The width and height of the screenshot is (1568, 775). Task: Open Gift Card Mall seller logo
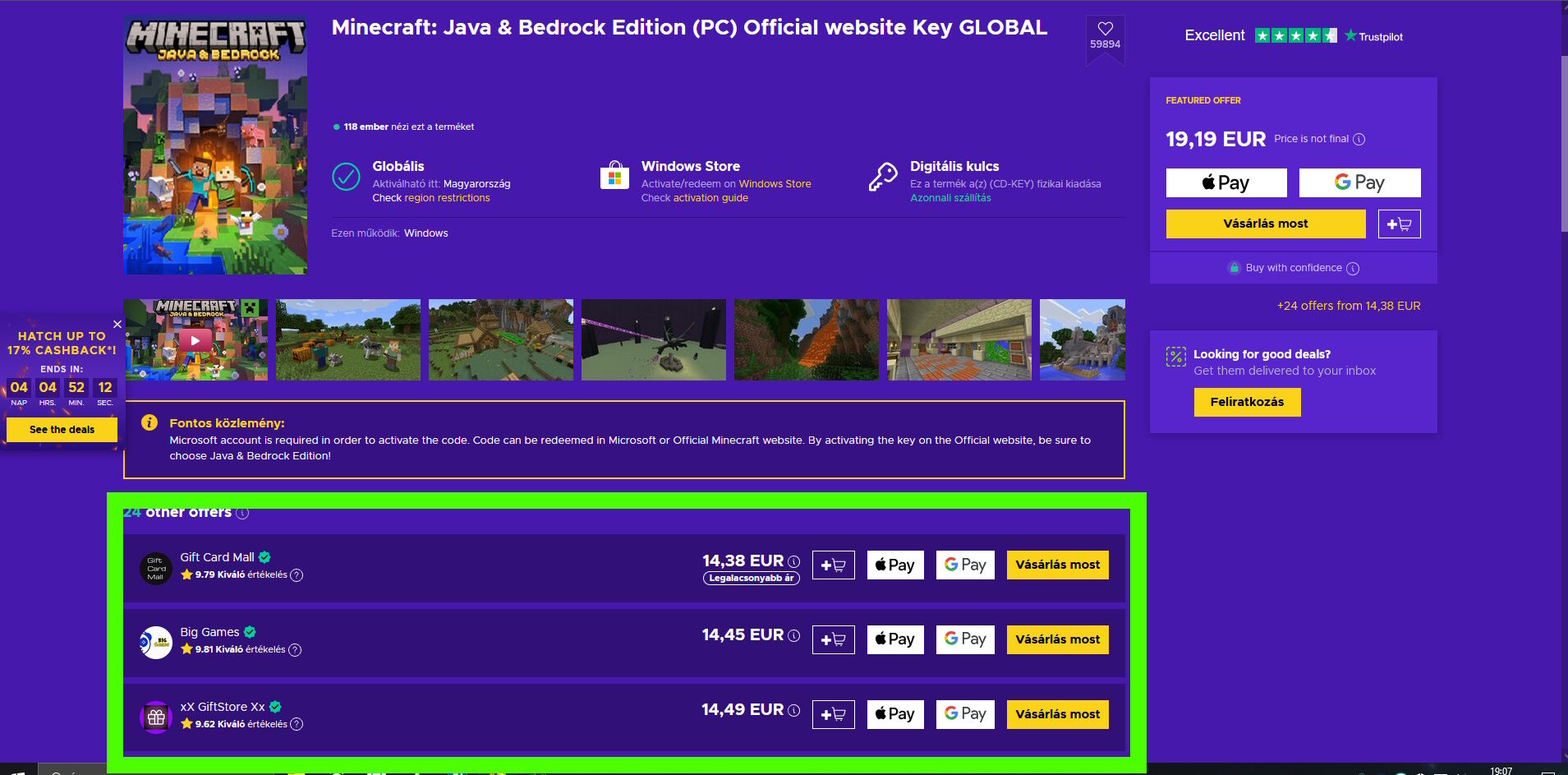pos(156,569)
